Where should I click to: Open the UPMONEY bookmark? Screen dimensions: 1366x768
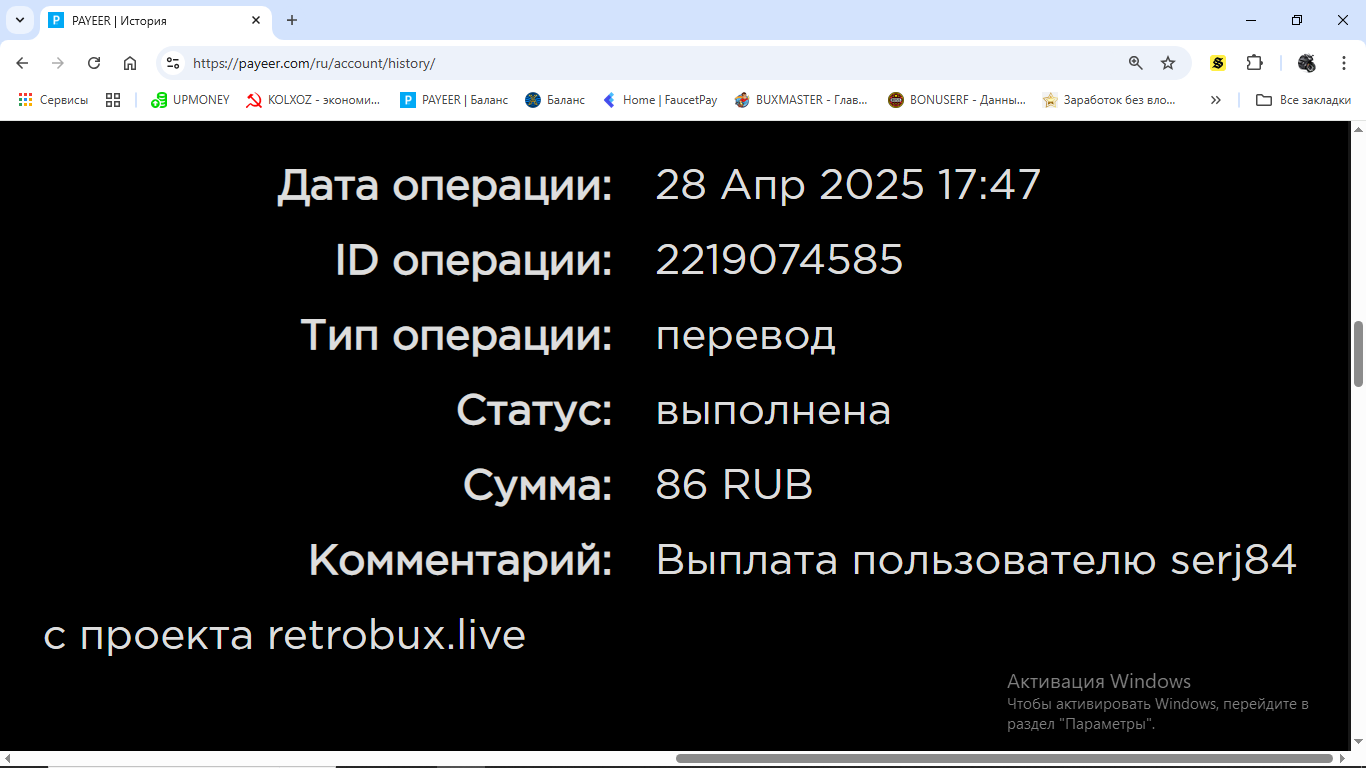[190, 100]
